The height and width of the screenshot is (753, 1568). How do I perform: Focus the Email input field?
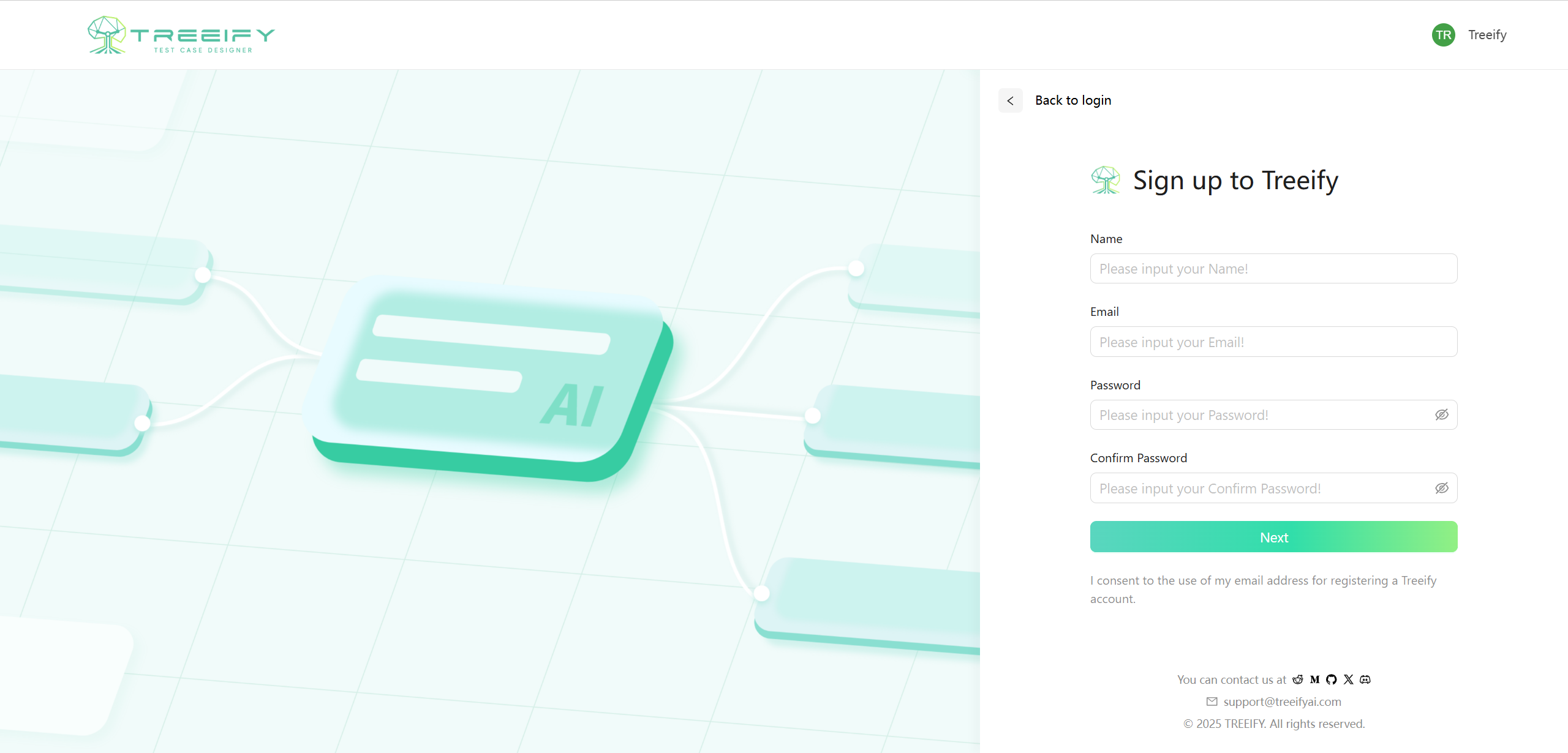point(1273,342)
